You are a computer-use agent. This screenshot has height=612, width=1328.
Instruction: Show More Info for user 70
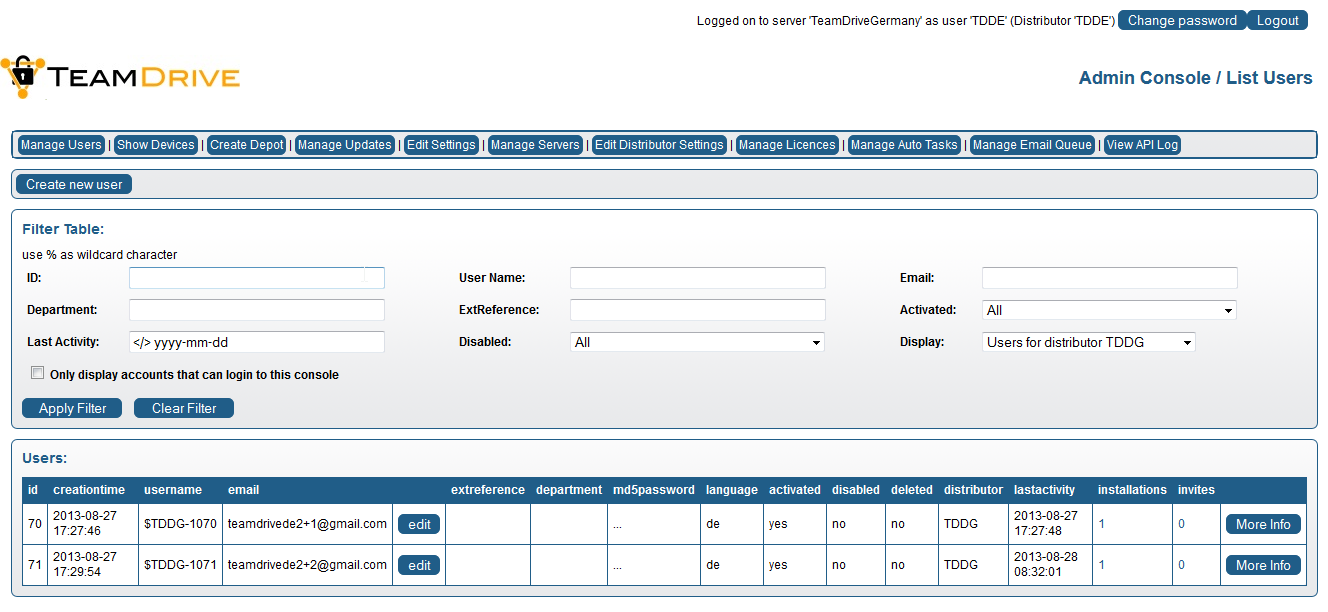(1263, 524)
